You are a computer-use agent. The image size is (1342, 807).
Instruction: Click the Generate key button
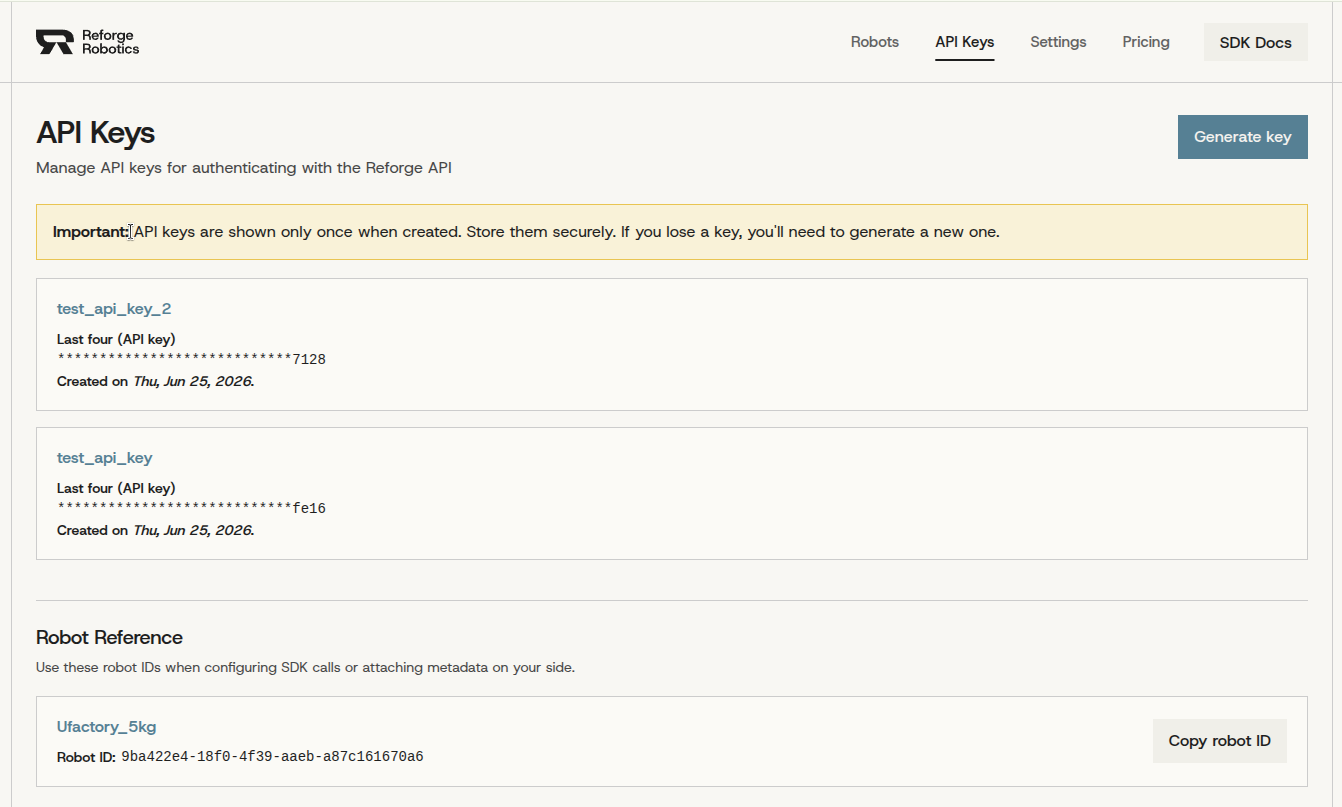click(x=1243, y=137)
